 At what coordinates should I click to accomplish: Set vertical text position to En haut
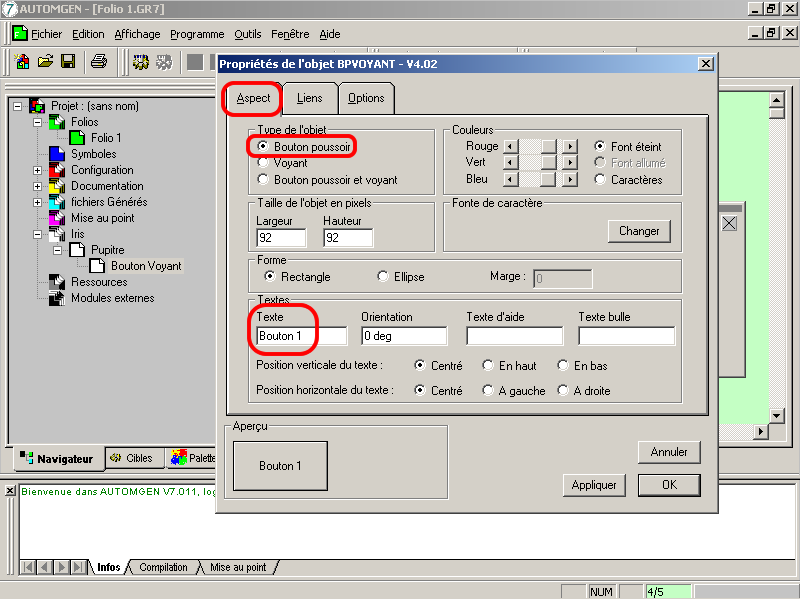[488, 366]
